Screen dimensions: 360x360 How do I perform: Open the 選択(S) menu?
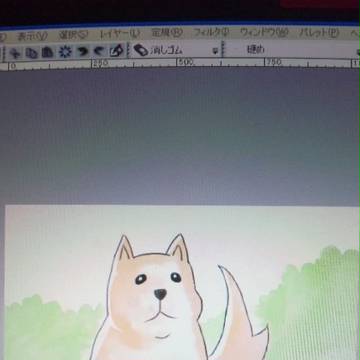click(x=73, y=35)
